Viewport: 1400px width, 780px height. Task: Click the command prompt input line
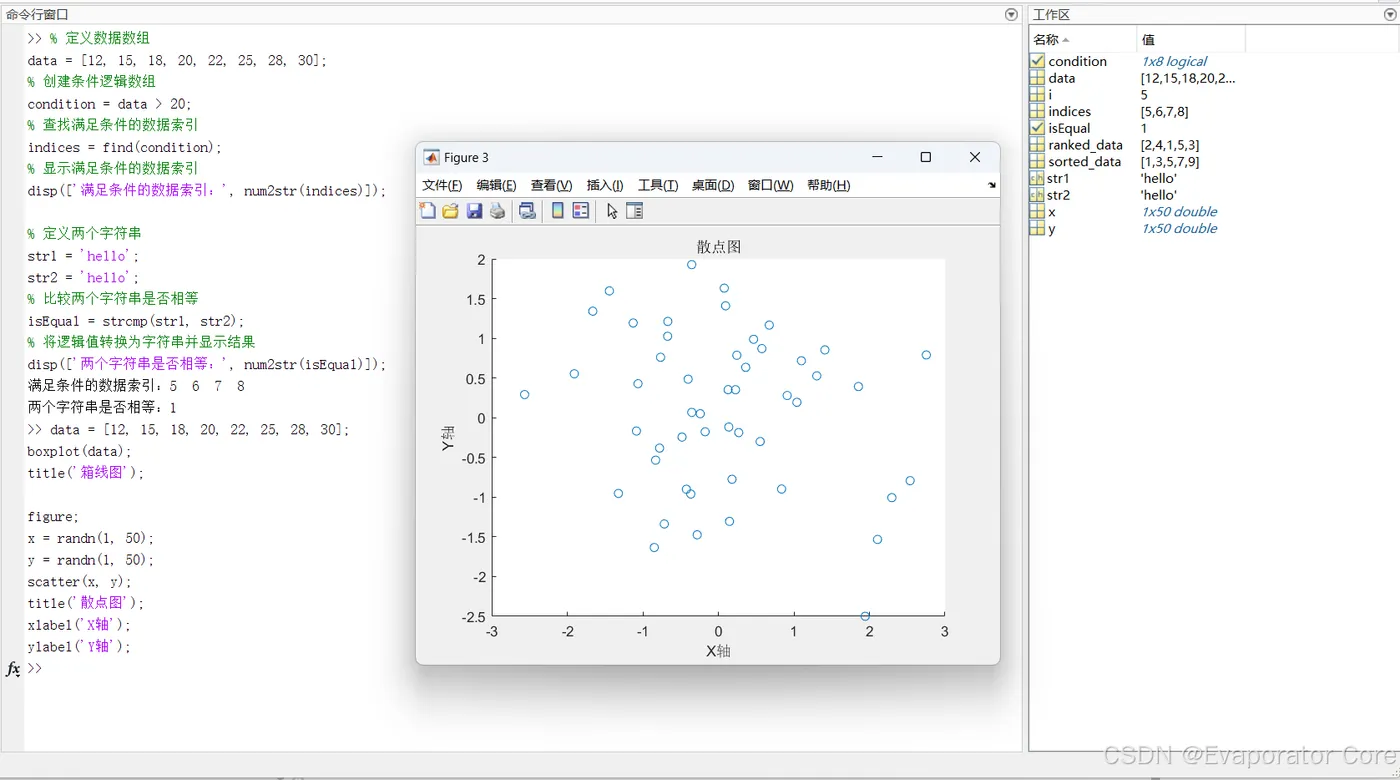click(525, 668)
